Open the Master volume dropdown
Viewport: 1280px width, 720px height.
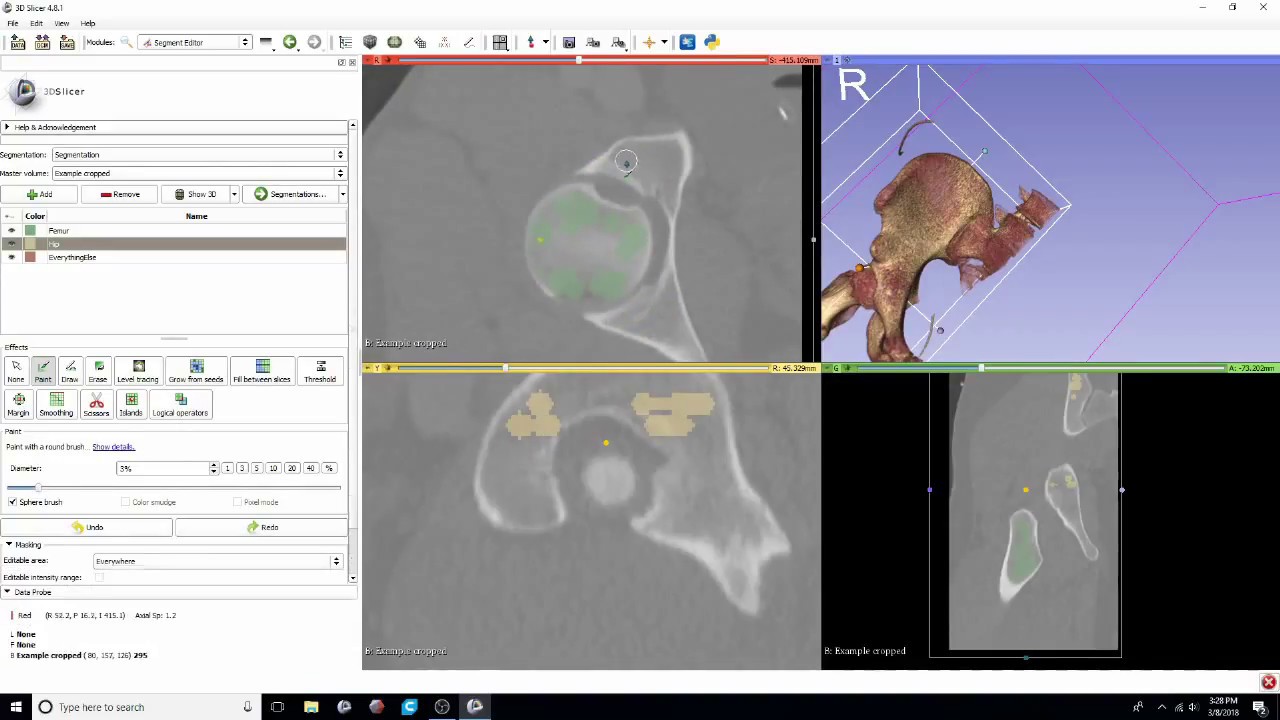pos(198,174)
